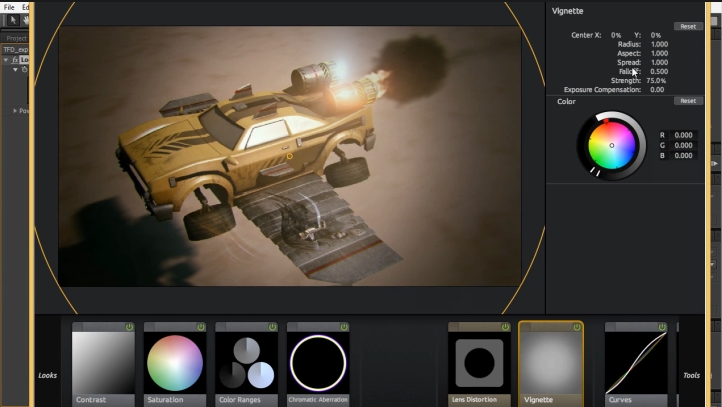
Task: Reset the Color section
Action: tap(688, 101)
